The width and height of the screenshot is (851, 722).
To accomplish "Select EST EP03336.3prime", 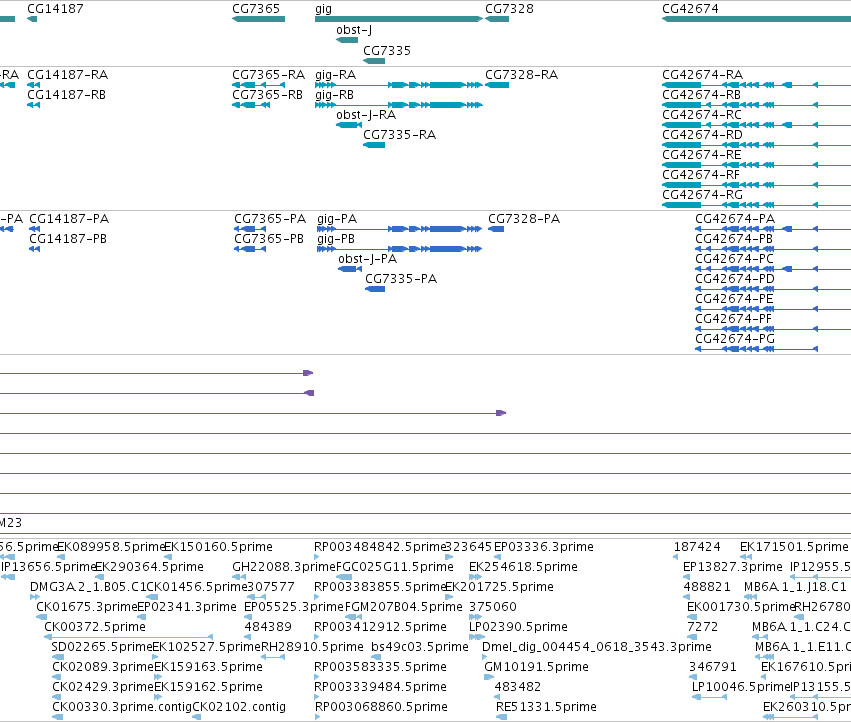I will coord(544,547).
